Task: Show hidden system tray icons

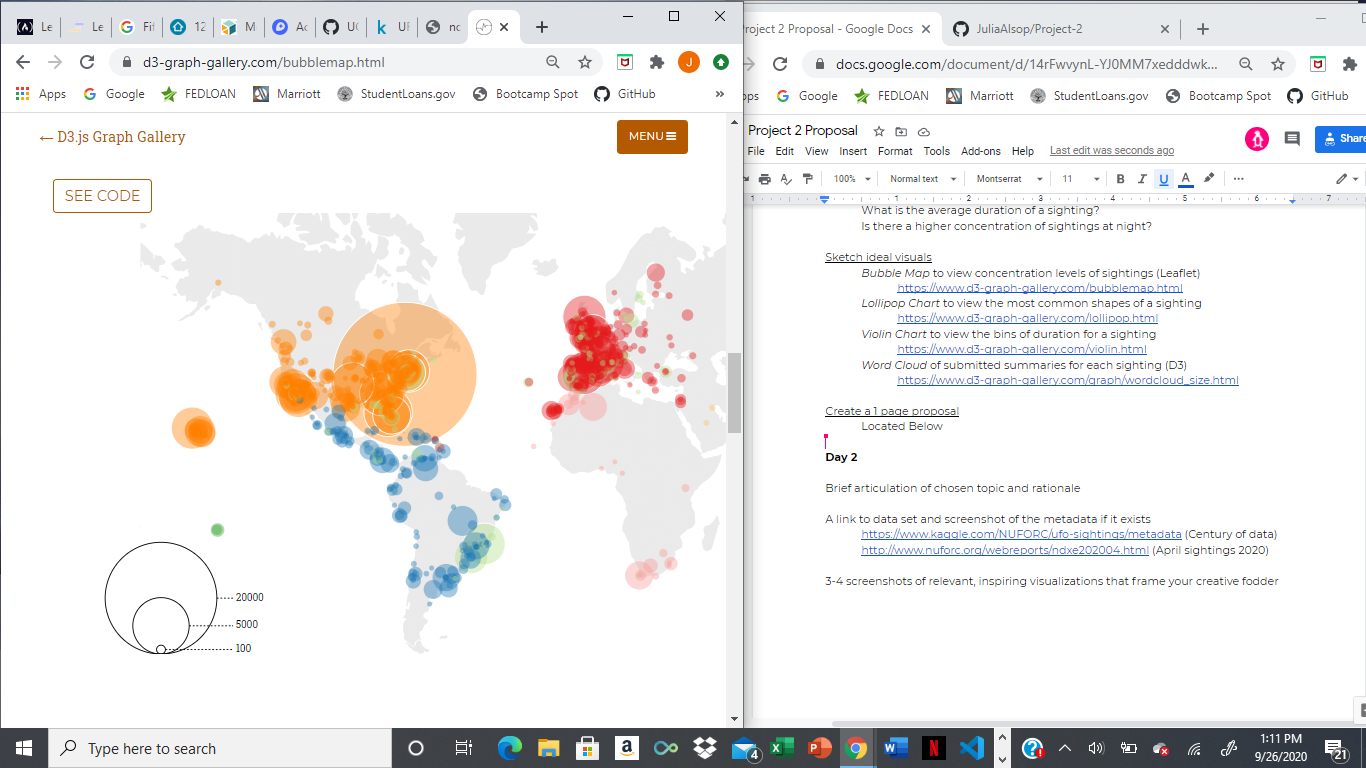Action: (1065, 748)
